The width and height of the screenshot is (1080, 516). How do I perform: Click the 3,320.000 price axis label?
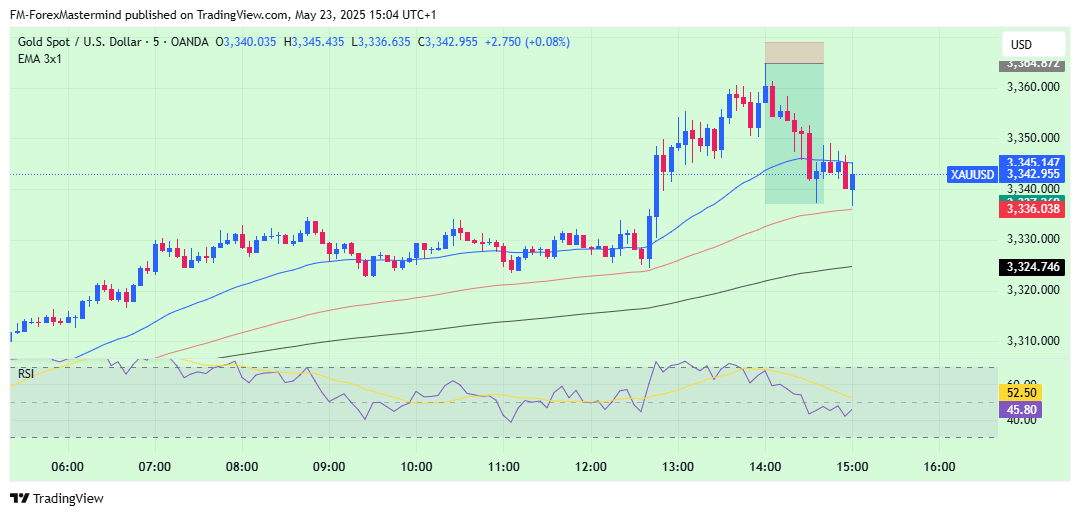click(x=1032, y=290)
